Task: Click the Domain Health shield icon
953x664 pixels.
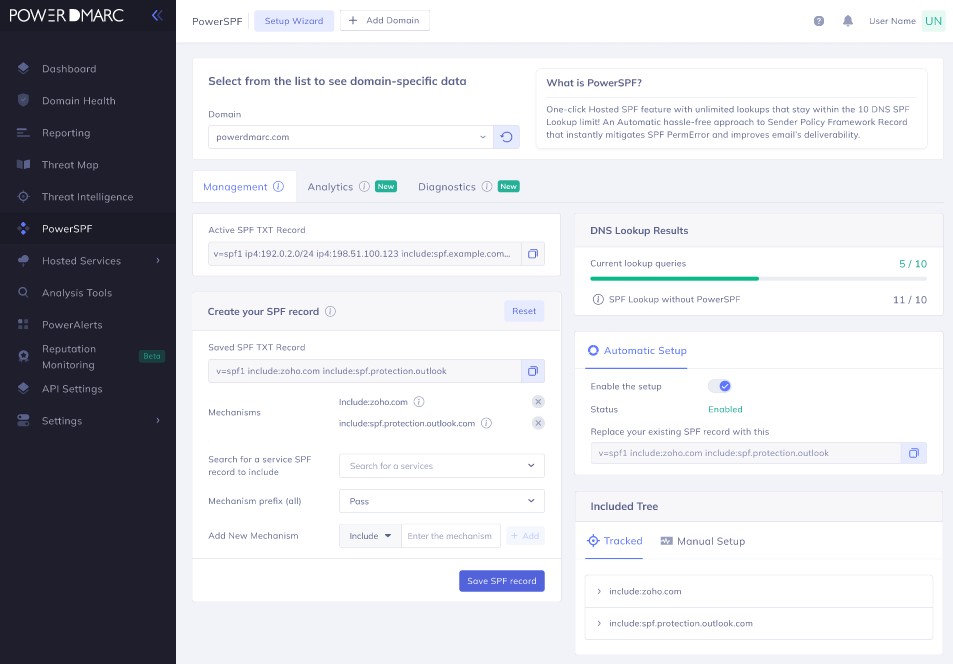Action: [x=23, y=100]
